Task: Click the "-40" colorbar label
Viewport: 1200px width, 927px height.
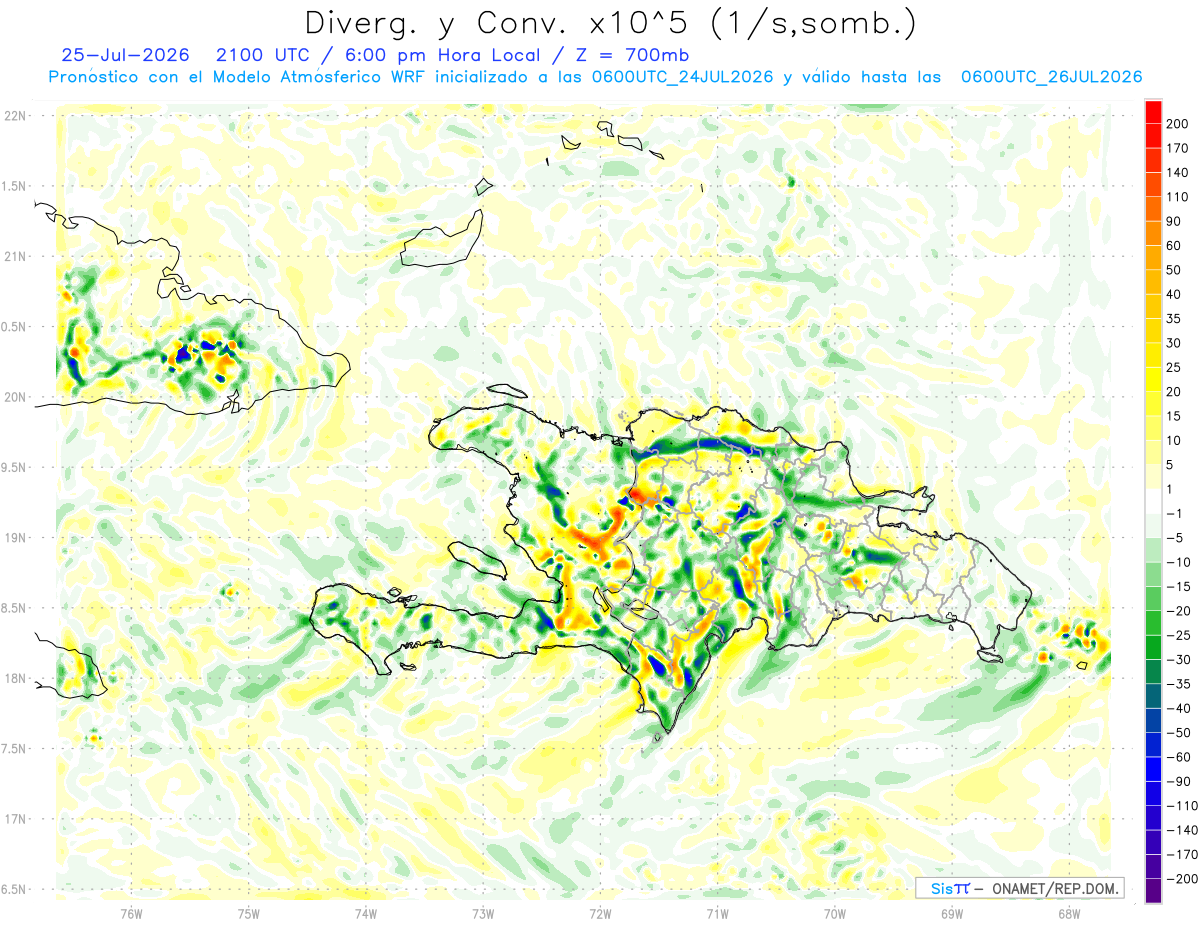Action: 1178,709
